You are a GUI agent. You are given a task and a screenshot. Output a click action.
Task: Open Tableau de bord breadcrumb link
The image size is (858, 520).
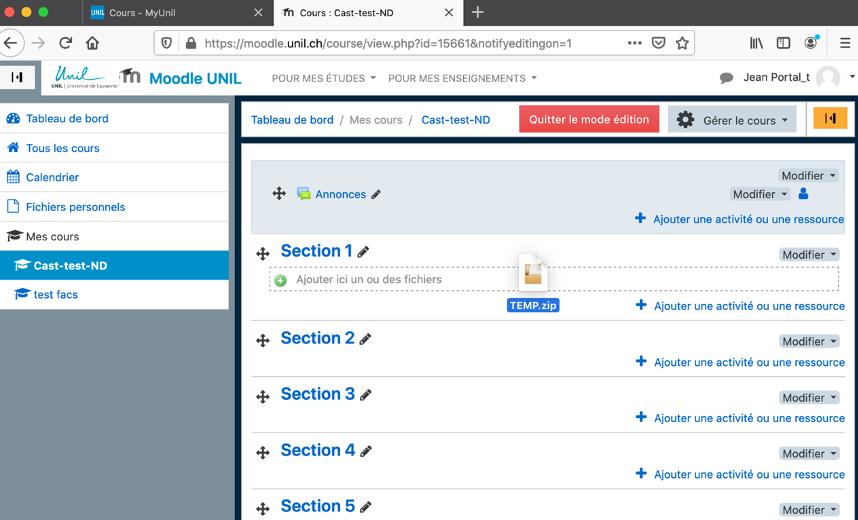pyautogui.click(x=292, y=120)
